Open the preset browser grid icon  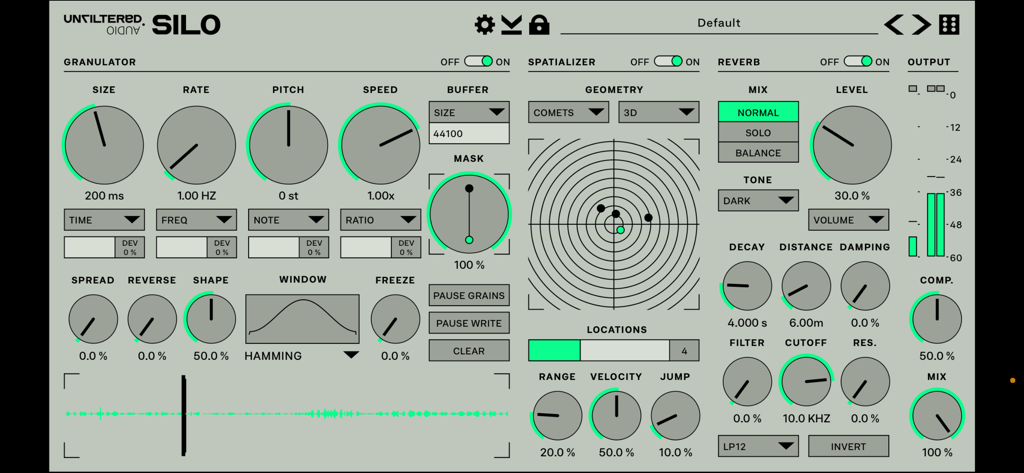949,25
